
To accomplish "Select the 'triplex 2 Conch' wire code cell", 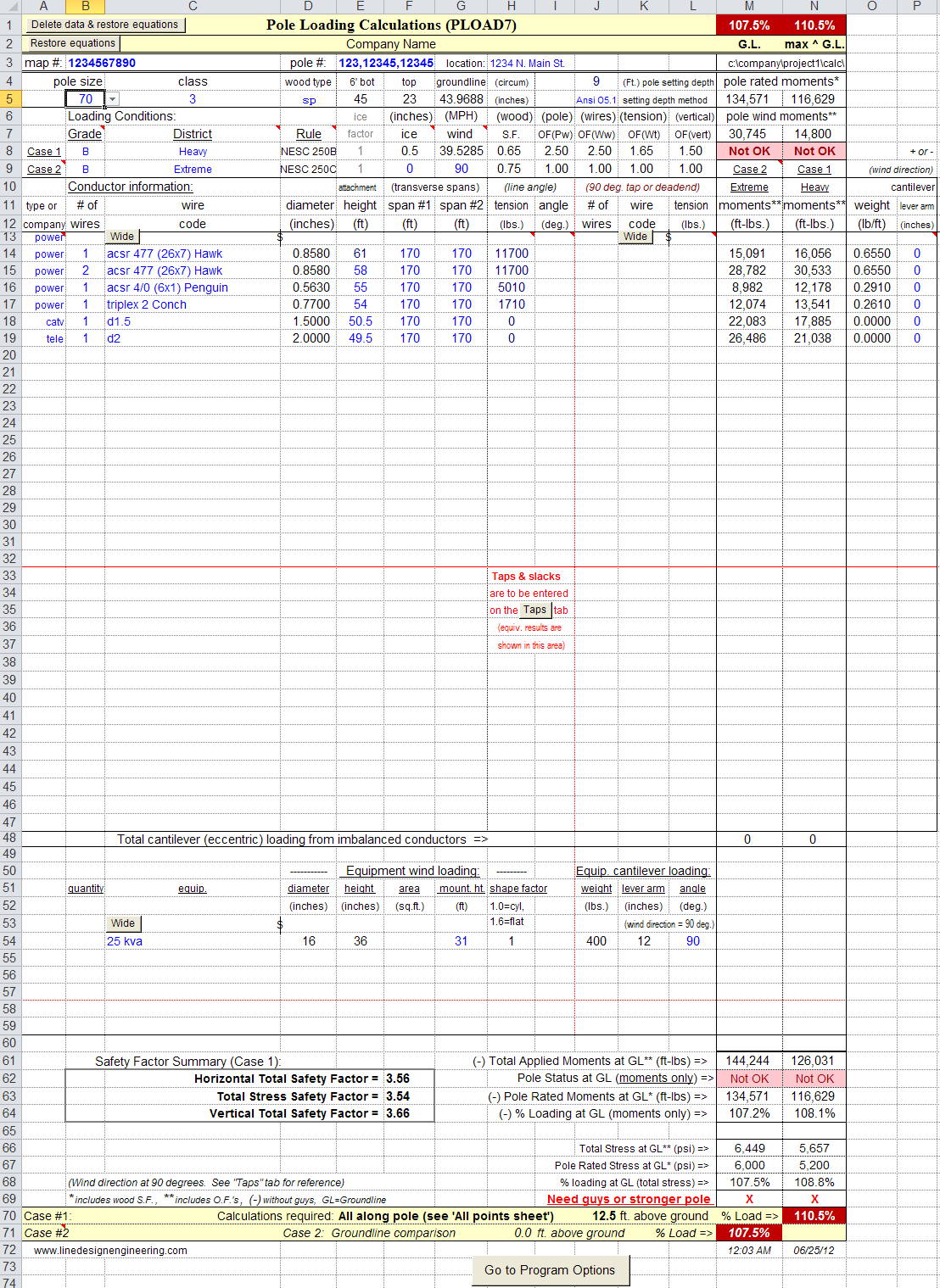I will [x=147, y=304].
